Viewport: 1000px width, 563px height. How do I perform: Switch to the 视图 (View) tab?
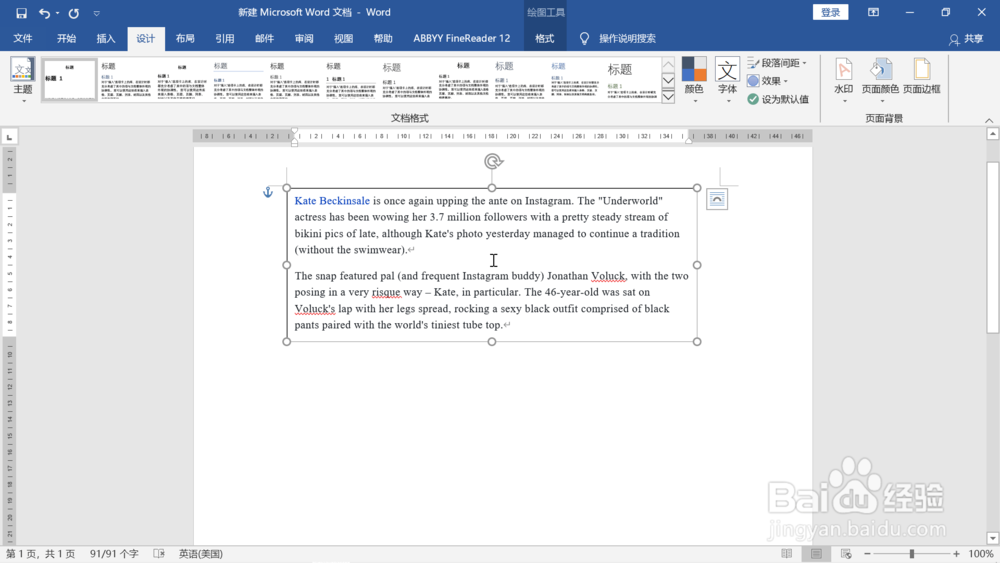coord(343,38)
